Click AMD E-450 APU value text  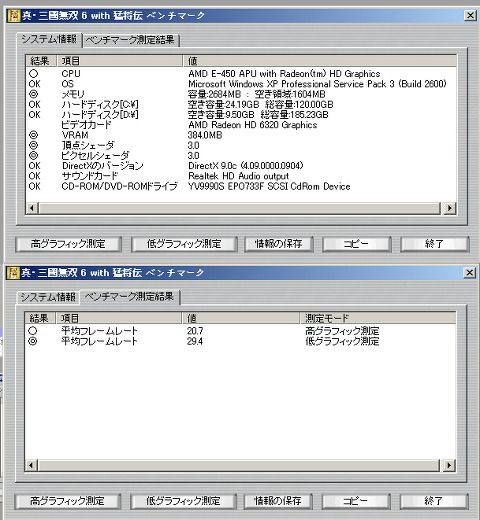[284, 74]
